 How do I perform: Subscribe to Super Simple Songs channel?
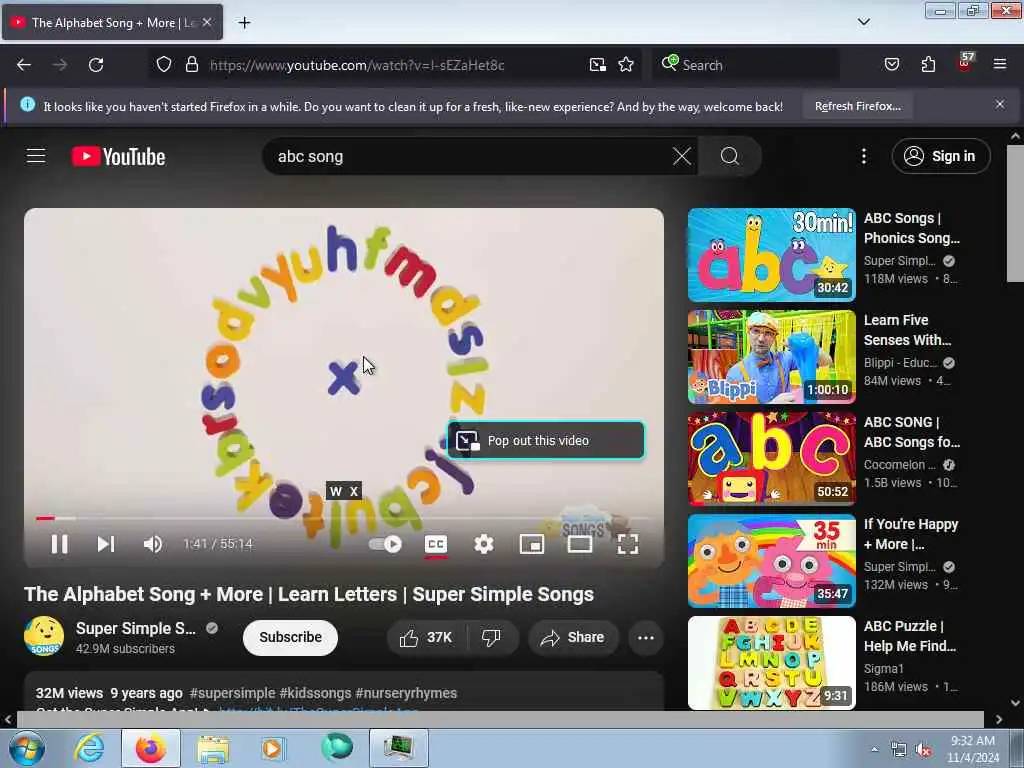(x=291, y=637)
